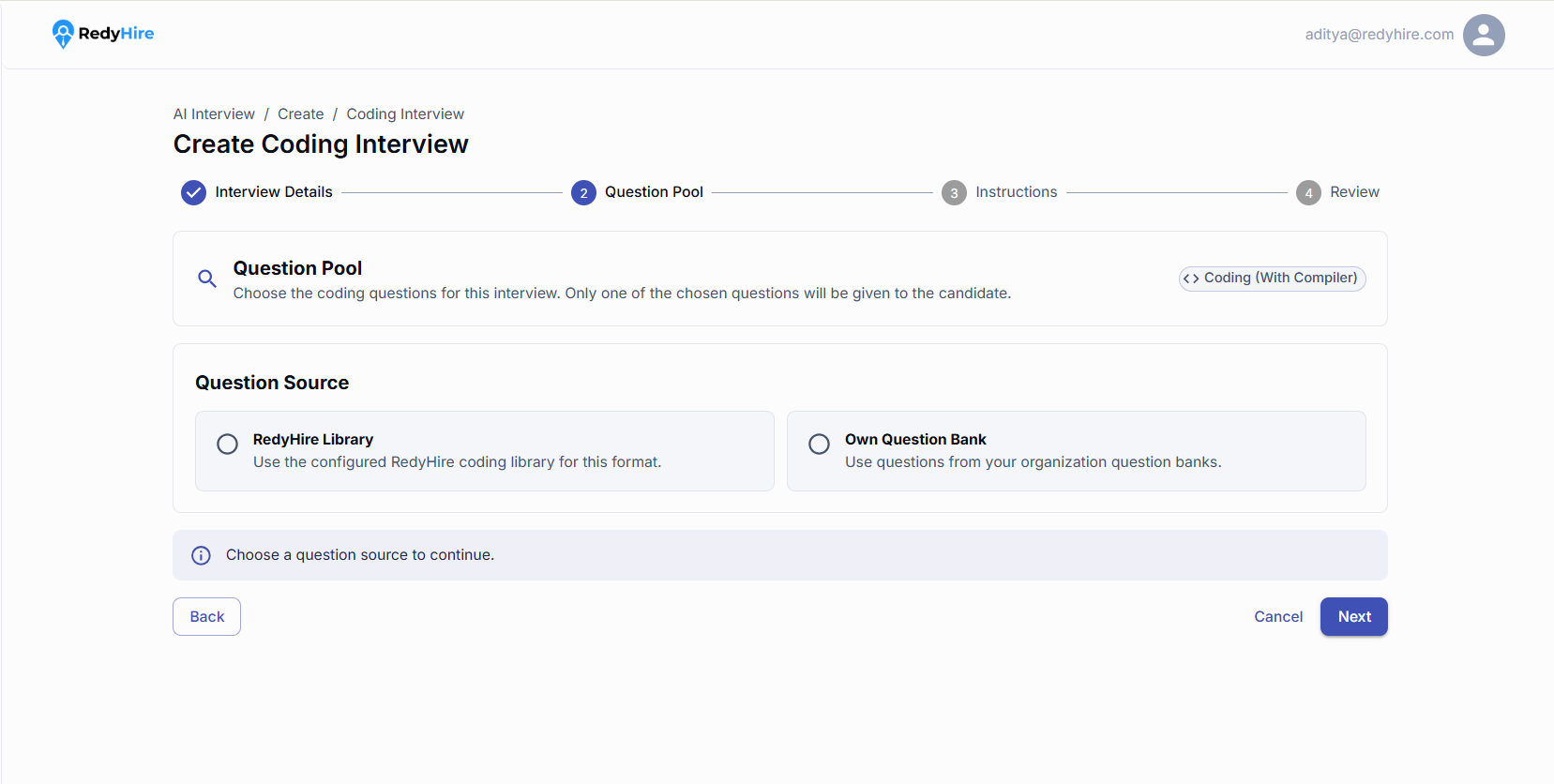This screenshot has height=784, width=1554.
Task: Go to the Create breadcrumb
Action: pos(300,113)
